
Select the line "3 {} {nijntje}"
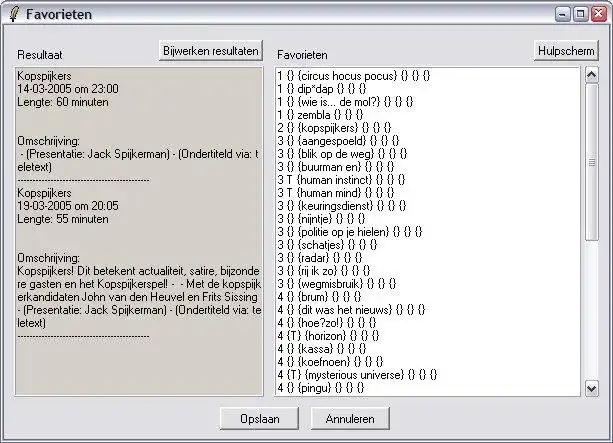click(x=321, y=219)
